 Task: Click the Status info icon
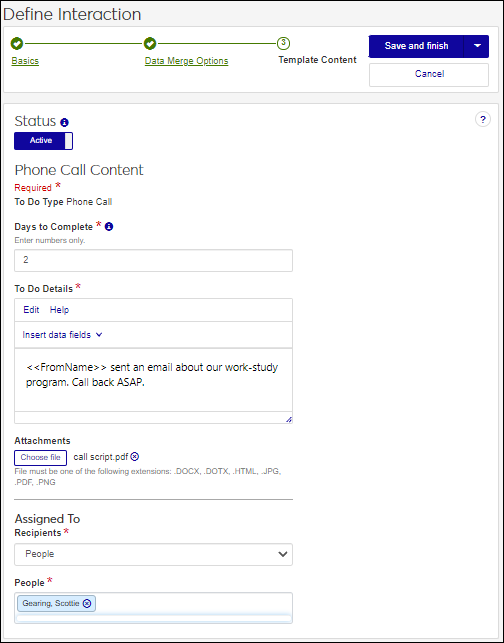coord(64,122)
